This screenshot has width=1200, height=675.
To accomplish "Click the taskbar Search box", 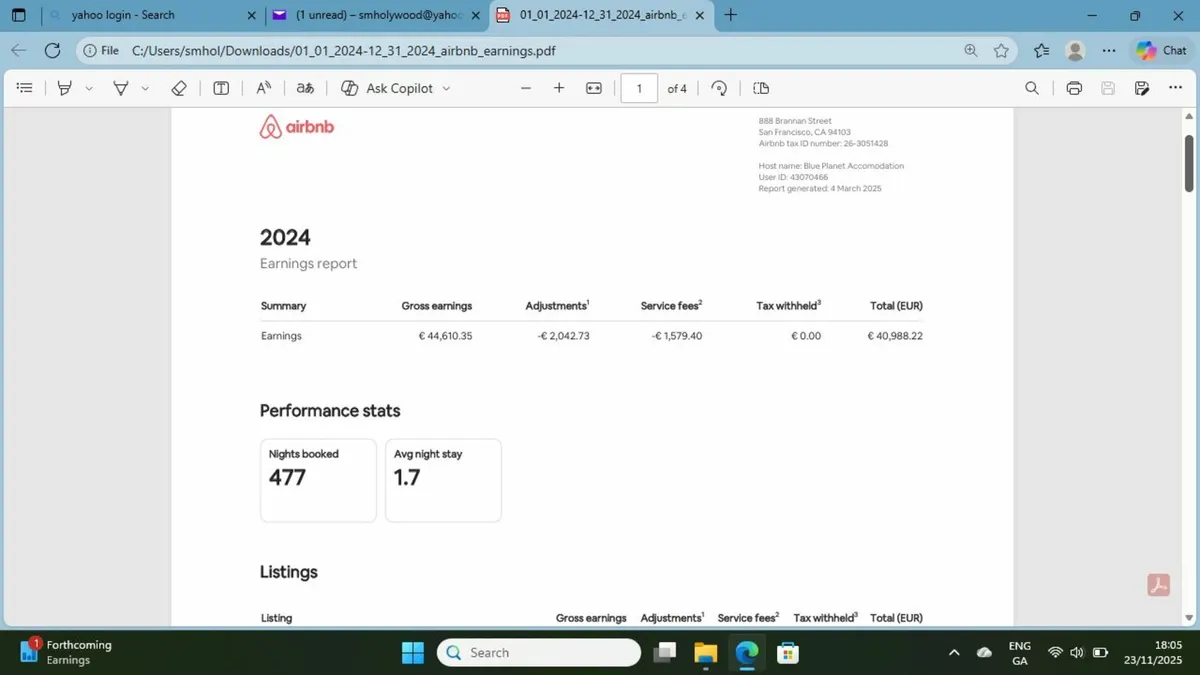I will (539, 653).
